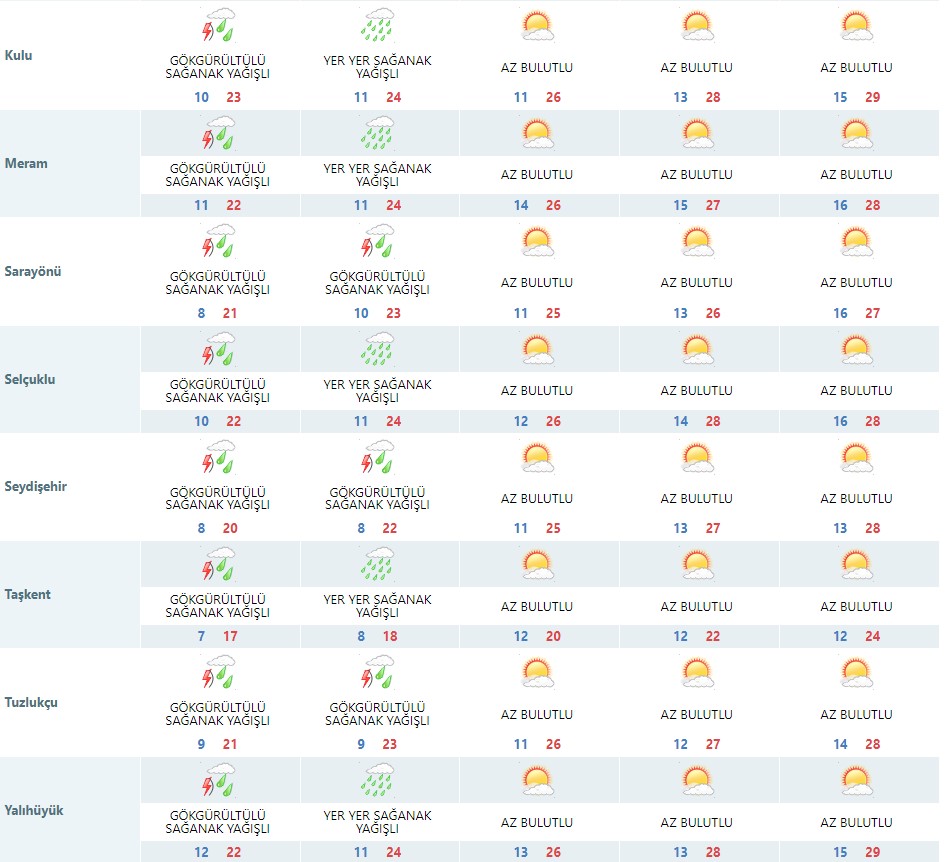Click Meram's scattered showers cloud icon

[x=377, y=133]
